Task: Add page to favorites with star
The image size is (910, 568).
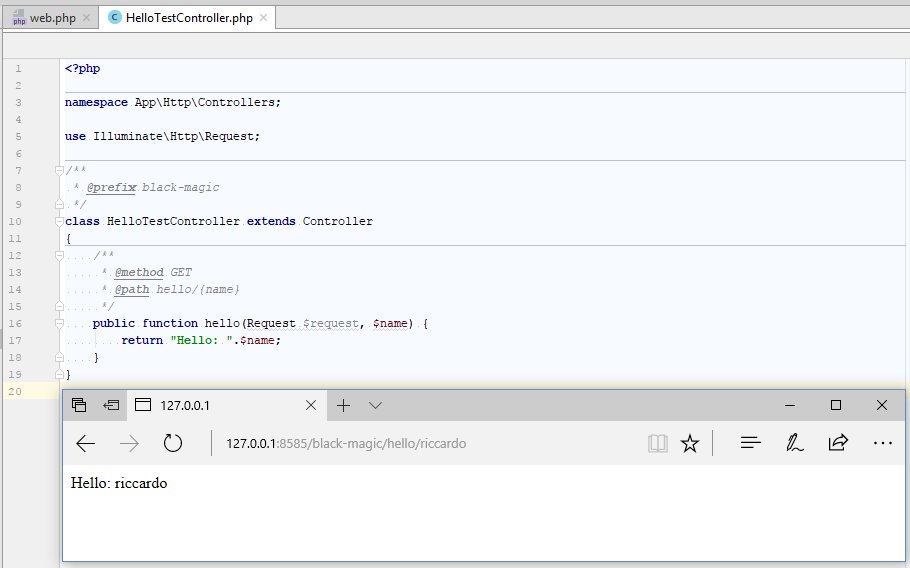Action: click(x=689, y=444)
